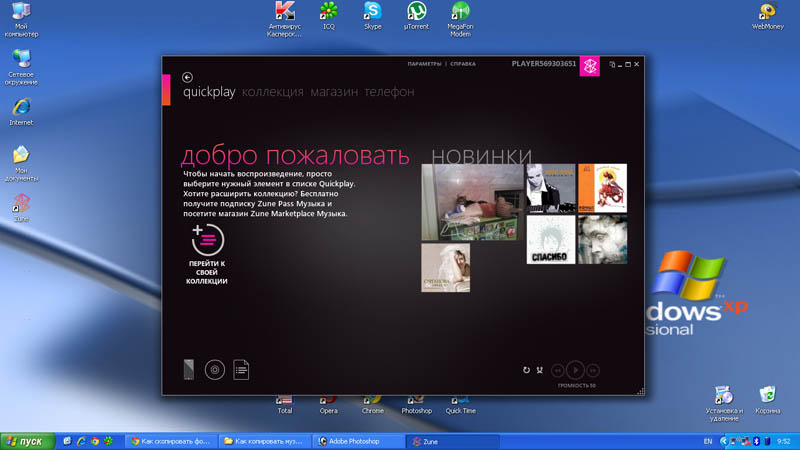Image resolution: width=800 pixels, height=450 pixels.
Task: Launch ICQ from quick launch bar
Action: point(108,441)
